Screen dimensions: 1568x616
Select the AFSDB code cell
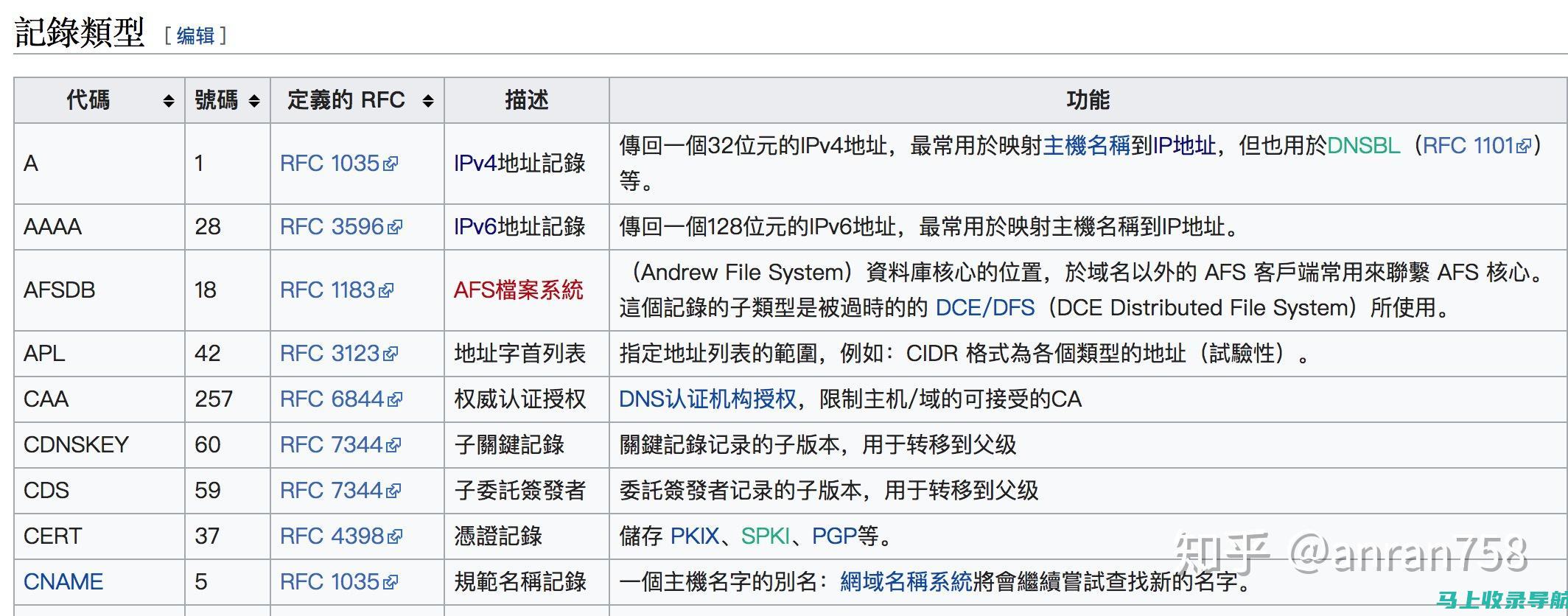[x=99, y=290]
